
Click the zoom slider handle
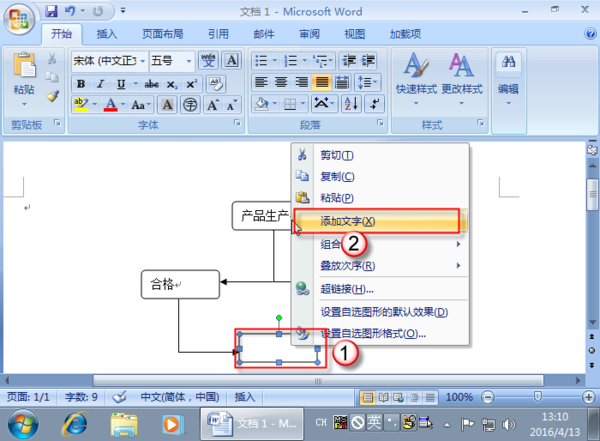pyautogui.click(x=538, y=397)
